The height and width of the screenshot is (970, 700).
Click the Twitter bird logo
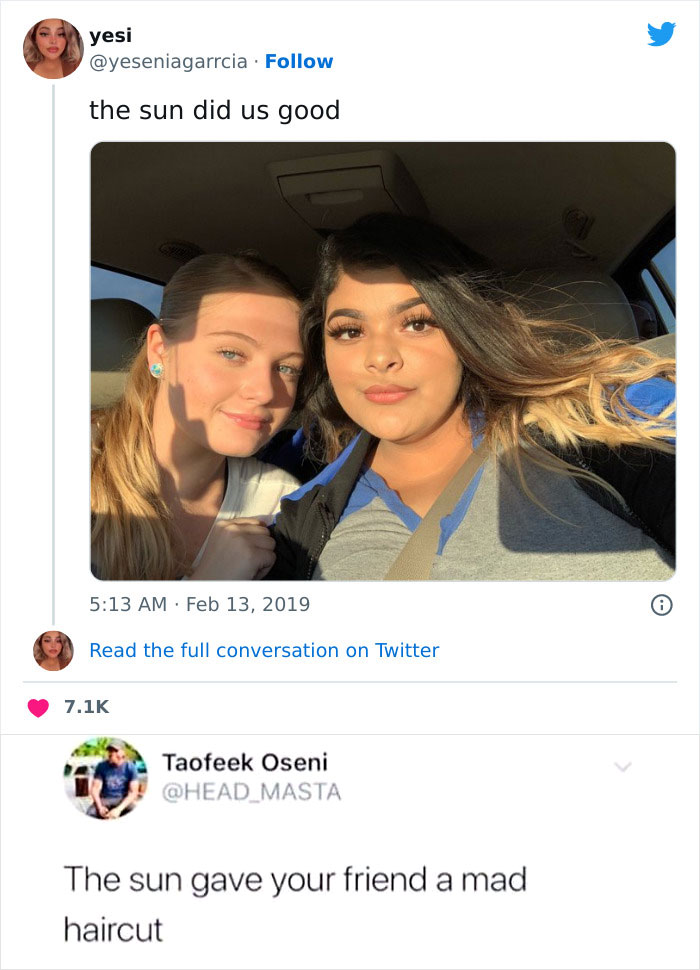click(x=661, y=34)
